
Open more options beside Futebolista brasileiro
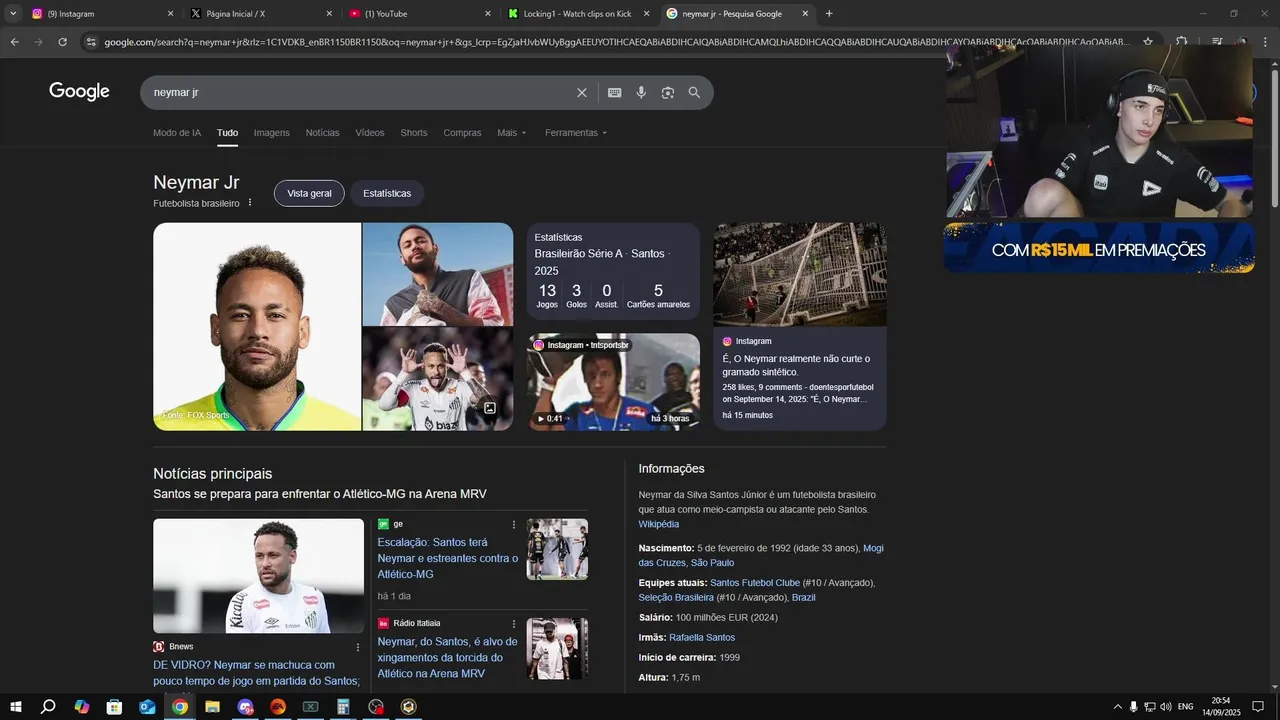[x=250, y=203]
